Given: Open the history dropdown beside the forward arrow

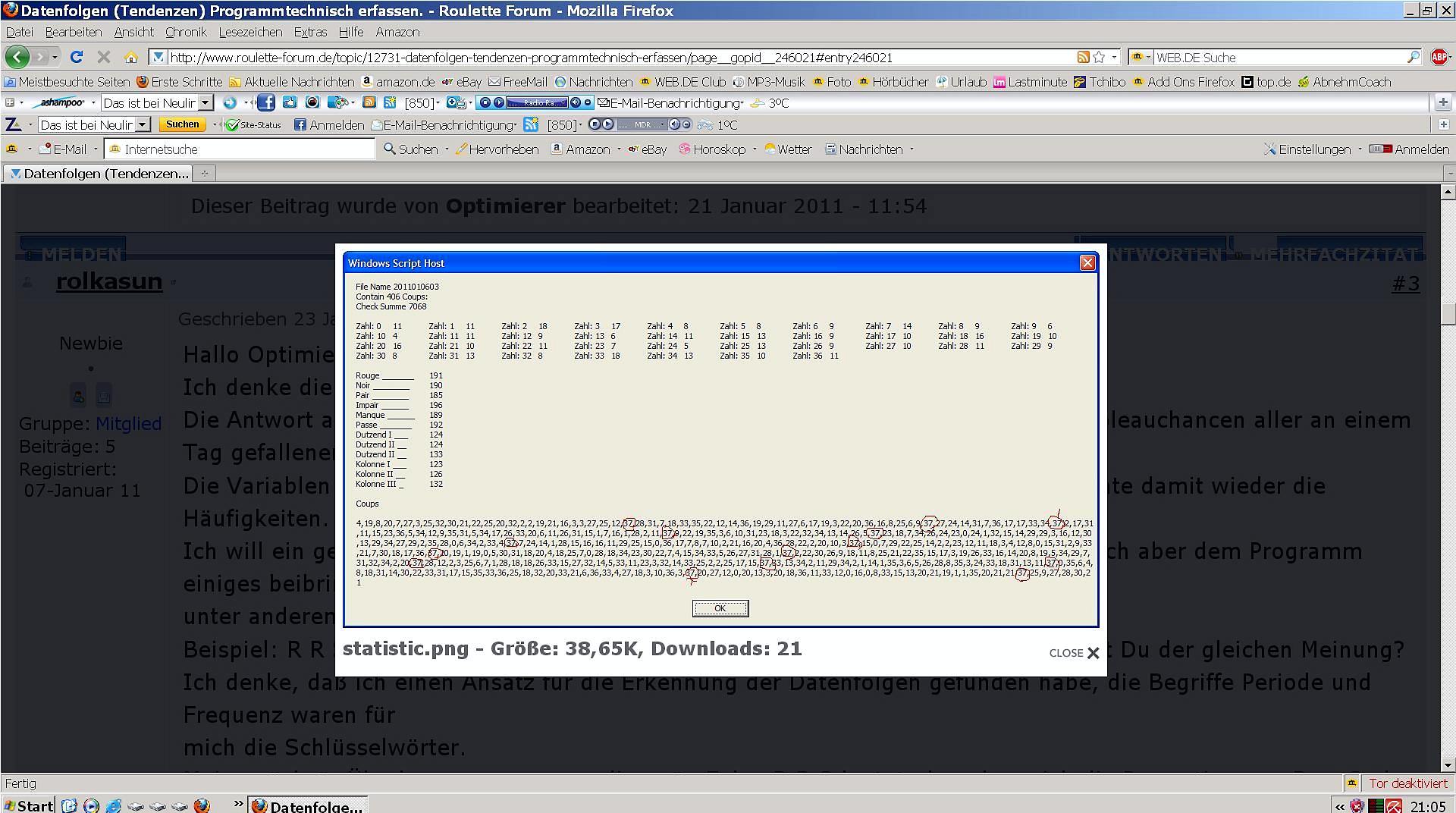Looking at the screenshot, I should coord(55,57).
